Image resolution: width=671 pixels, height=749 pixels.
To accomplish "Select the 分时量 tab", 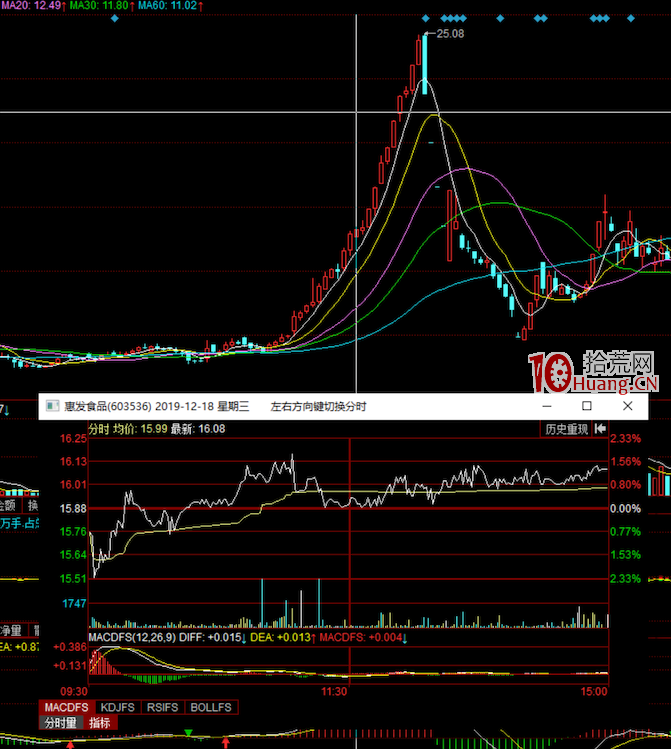I will (x=61, y=723).
